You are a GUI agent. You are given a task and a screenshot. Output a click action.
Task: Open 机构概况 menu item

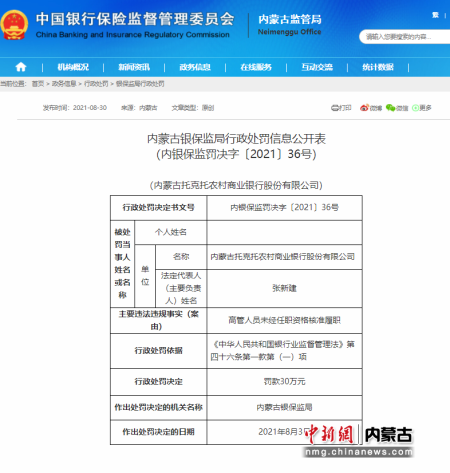(73, 67)
